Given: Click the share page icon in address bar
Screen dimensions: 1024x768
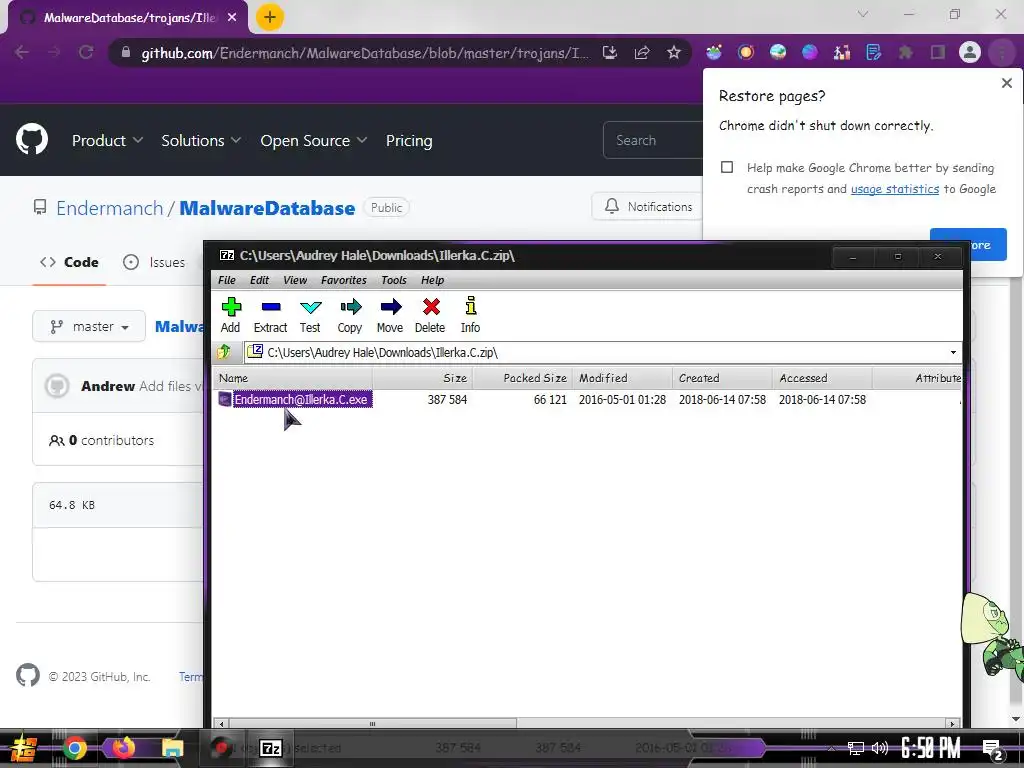Looking at the screenshot, I should [x=642, y=52].
